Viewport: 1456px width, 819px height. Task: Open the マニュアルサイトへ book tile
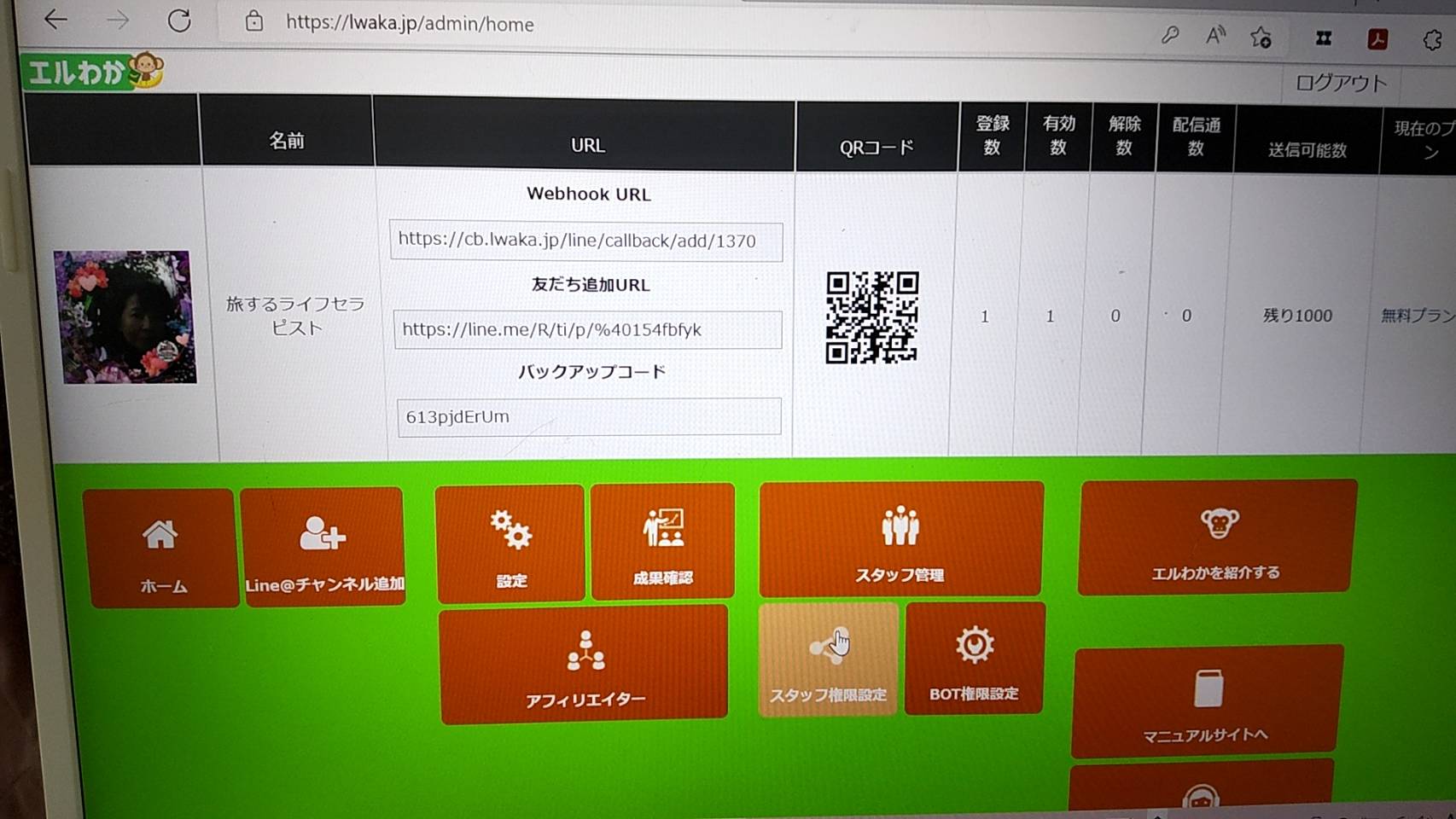[1207, 701]
